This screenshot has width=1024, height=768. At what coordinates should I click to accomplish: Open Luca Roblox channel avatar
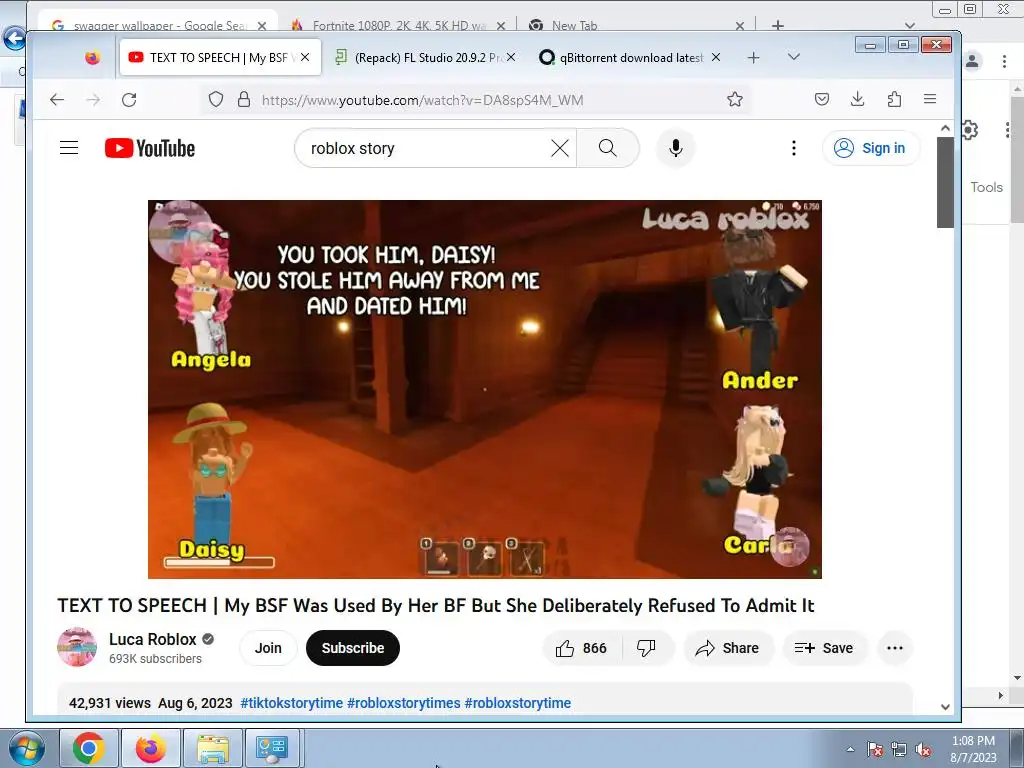pyautogui.click(x=76, y=647)
